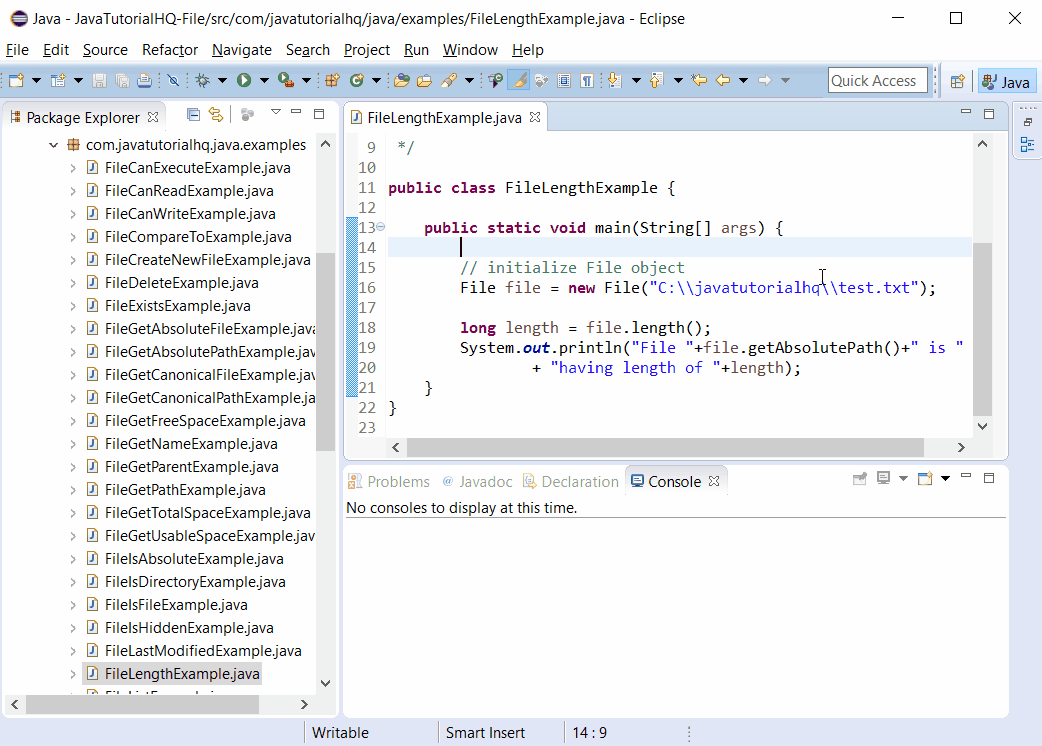Print the file using the Print icon
This screenshot has height=746, width=1042.
pyautogui.click(x=144, y=80)
